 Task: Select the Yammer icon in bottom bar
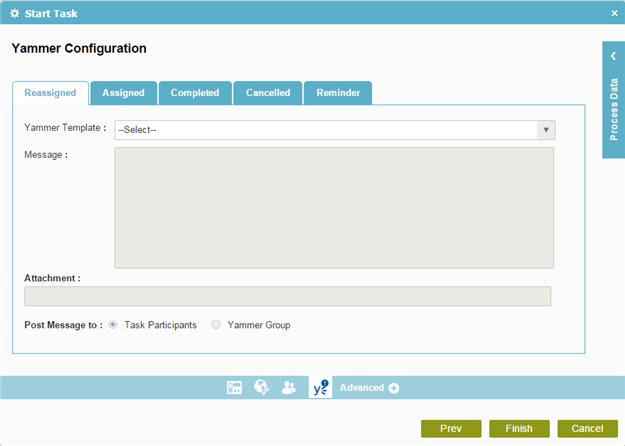pyautogui.click(x=320, y=387)
